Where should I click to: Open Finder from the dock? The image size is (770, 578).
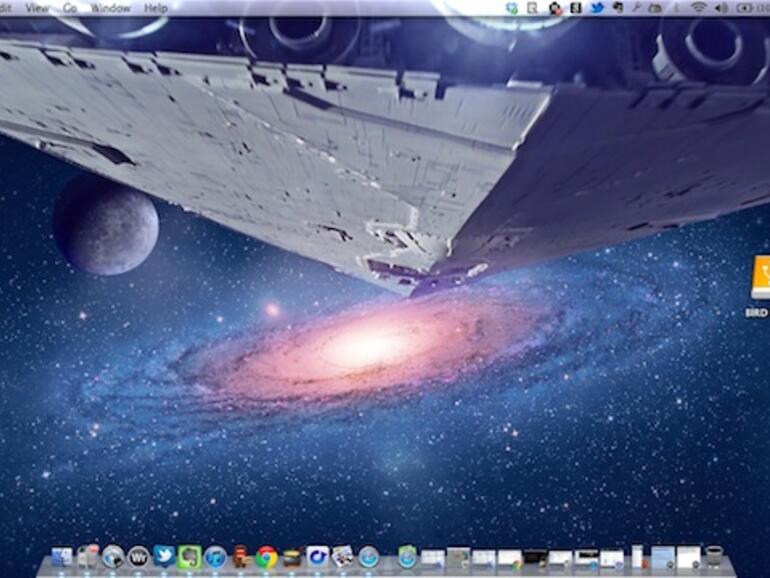[62, 557]
